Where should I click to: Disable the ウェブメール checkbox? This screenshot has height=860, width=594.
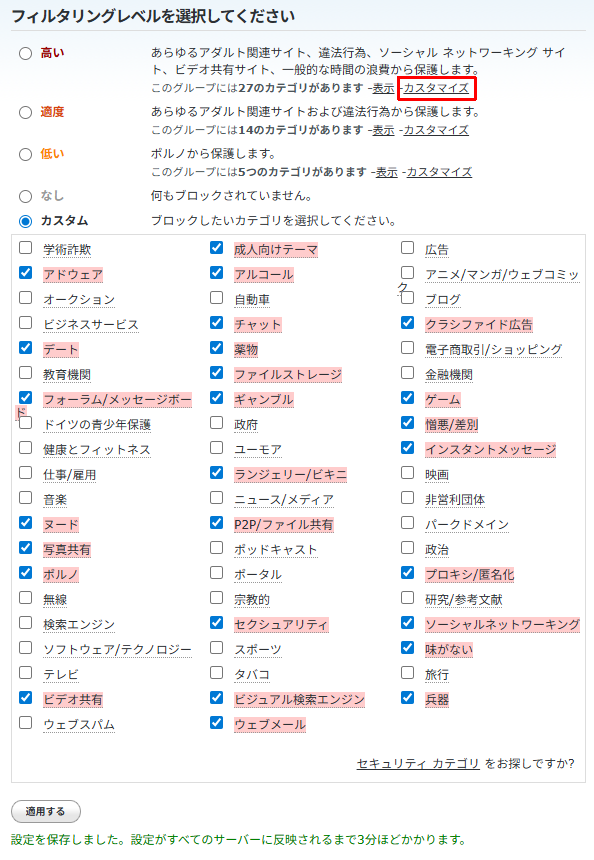[216, 722]
